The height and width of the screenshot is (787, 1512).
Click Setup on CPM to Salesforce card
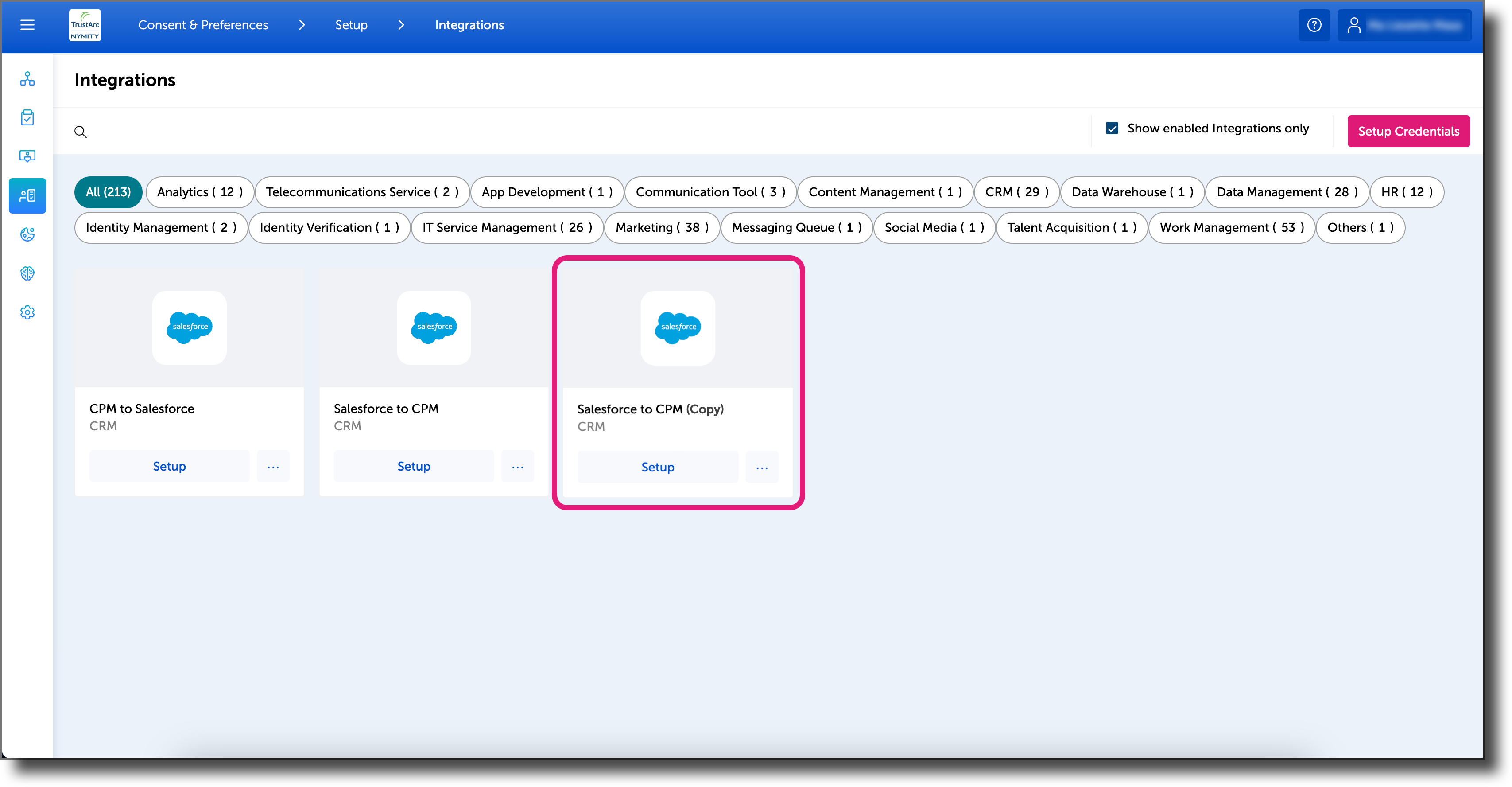[169, 466]
